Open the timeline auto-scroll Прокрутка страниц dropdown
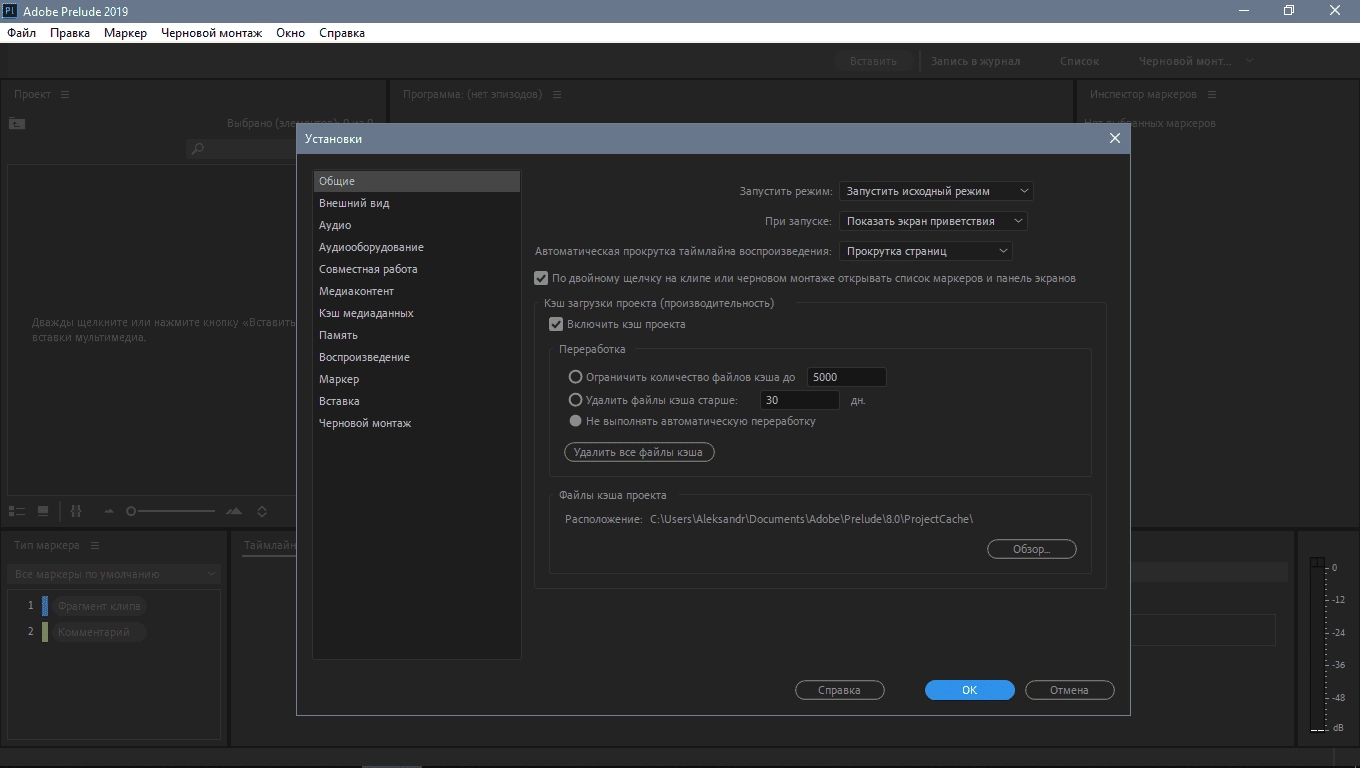 click(926, 251)
